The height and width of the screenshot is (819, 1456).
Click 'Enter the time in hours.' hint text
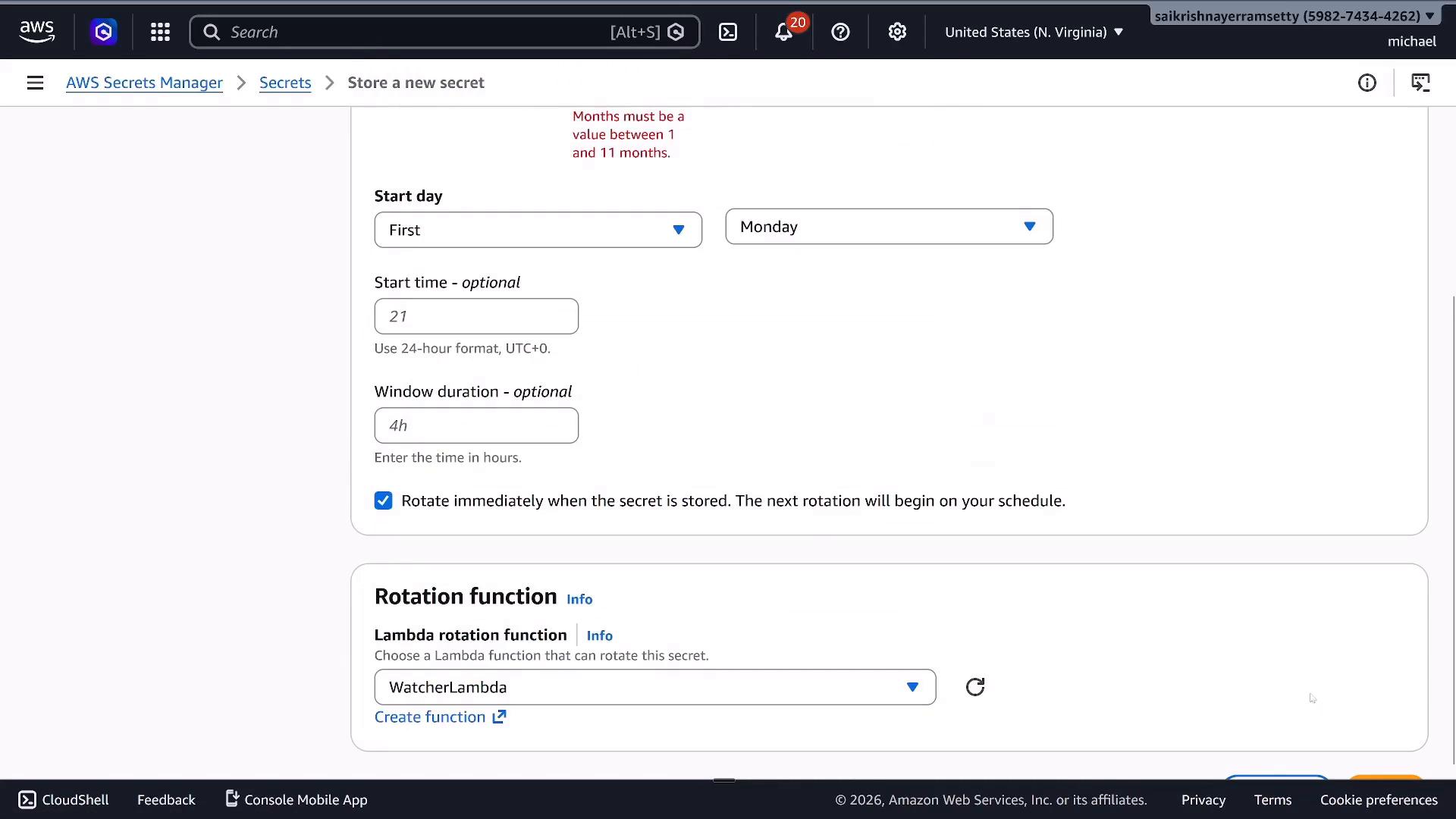click(x=447, y=457)
